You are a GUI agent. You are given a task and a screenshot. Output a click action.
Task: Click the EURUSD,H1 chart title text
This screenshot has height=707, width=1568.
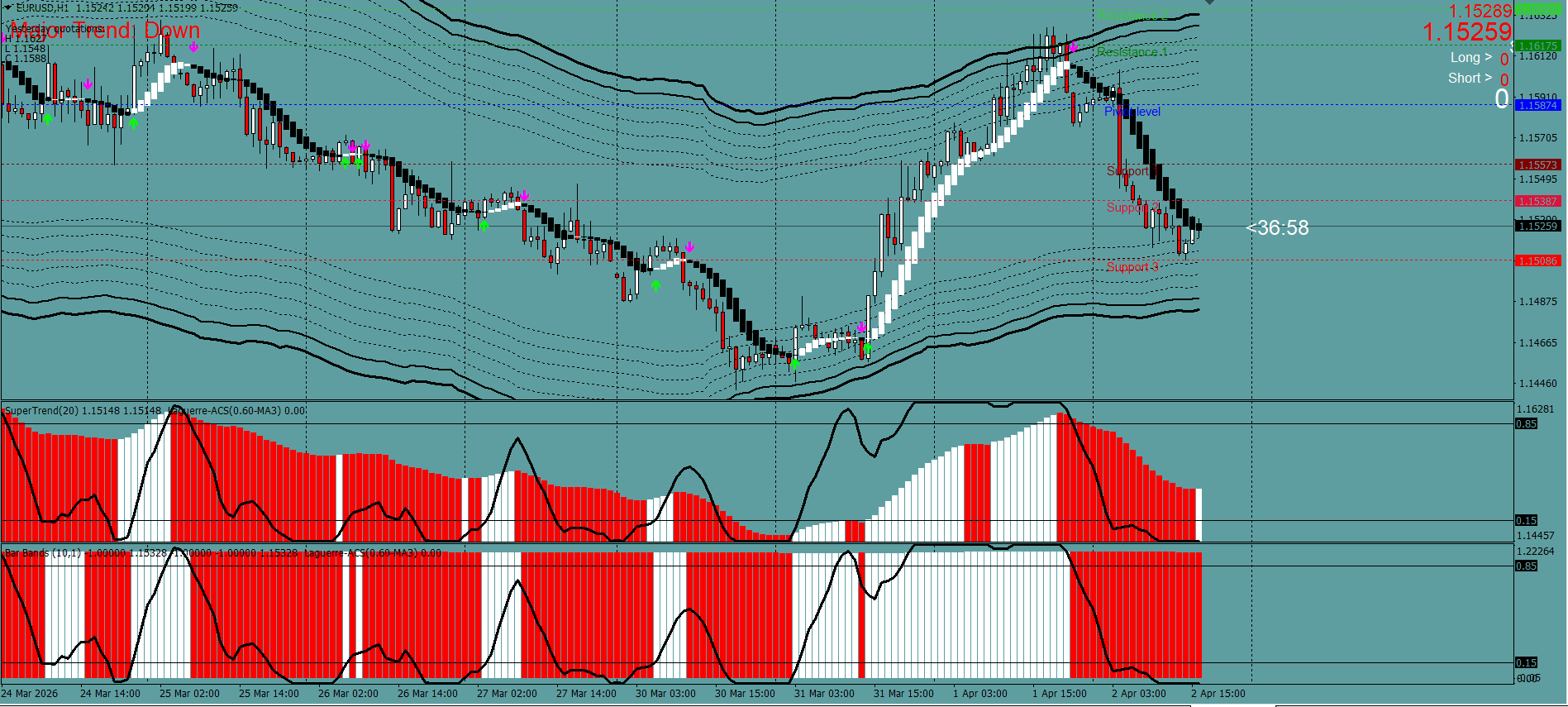tap(43, 7)
